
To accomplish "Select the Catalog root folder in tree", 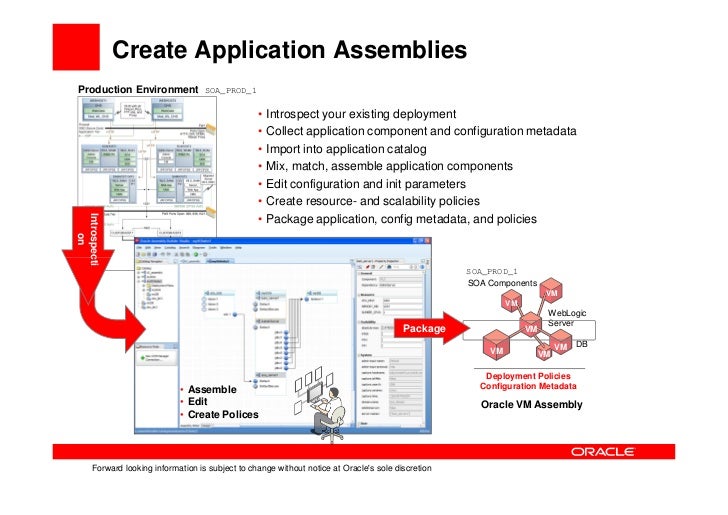I will coord(144,268).
